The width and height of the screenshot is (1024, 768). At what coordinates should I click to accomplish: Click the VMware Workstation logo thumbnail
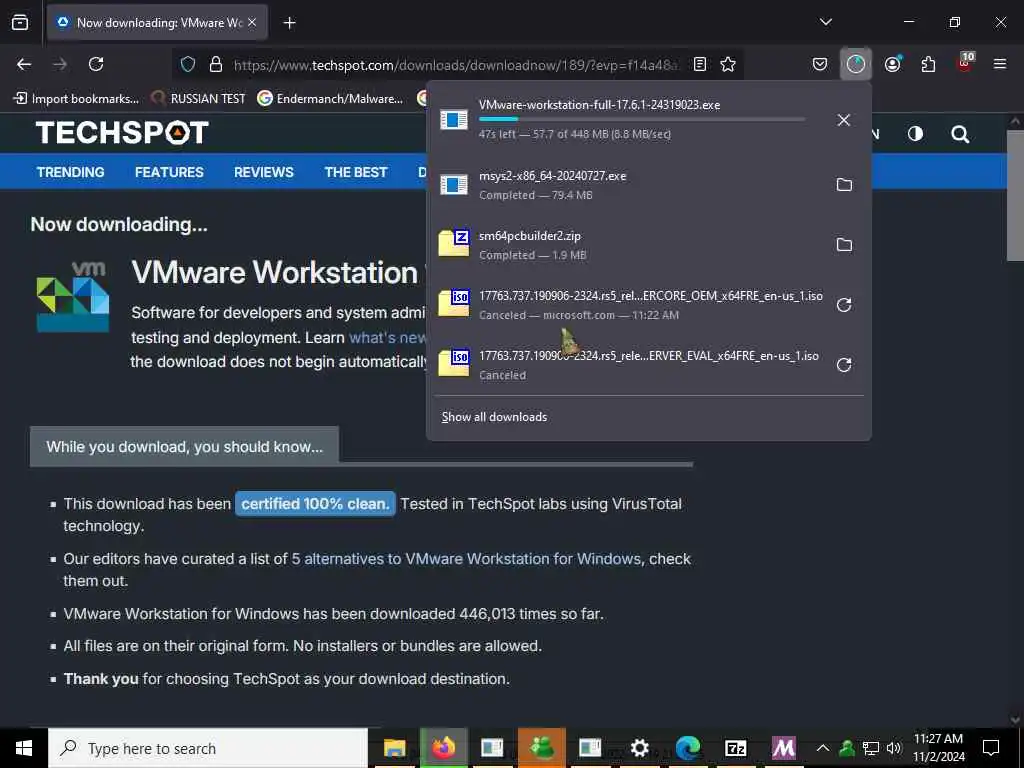[72, 296]
